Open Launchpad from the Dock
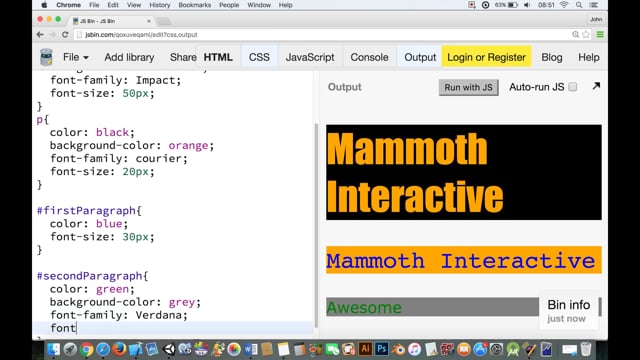The height and width of the screenshot is (360, 640). 70,349
